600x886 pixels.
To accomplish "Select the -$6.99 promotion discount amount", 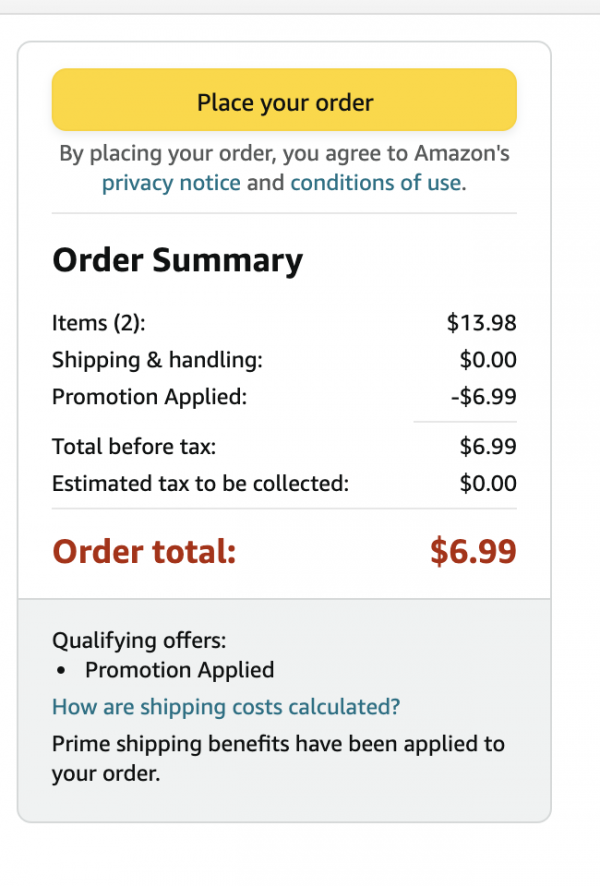I will pyautogui.click(x=484, y=397).
